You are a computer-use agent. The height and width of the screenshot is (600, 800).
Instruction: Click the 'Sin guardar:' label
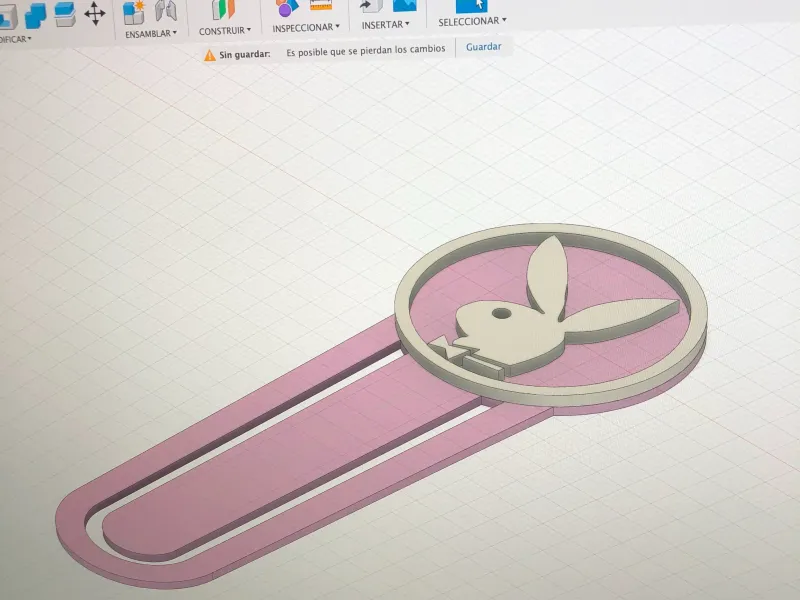(x=245, y=54)
